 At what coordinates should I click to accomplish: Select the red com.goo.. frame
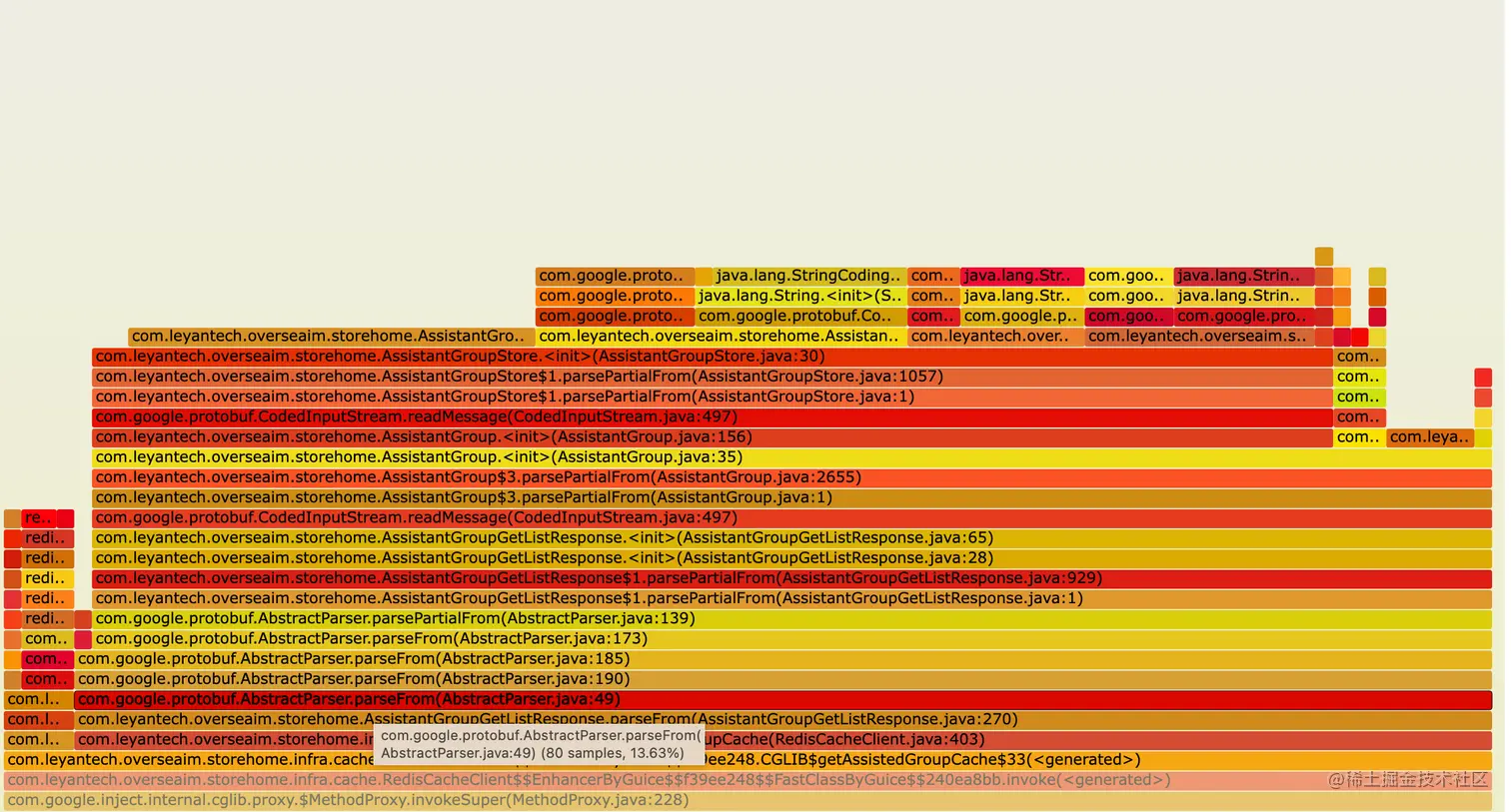(x=1128, y=317)
